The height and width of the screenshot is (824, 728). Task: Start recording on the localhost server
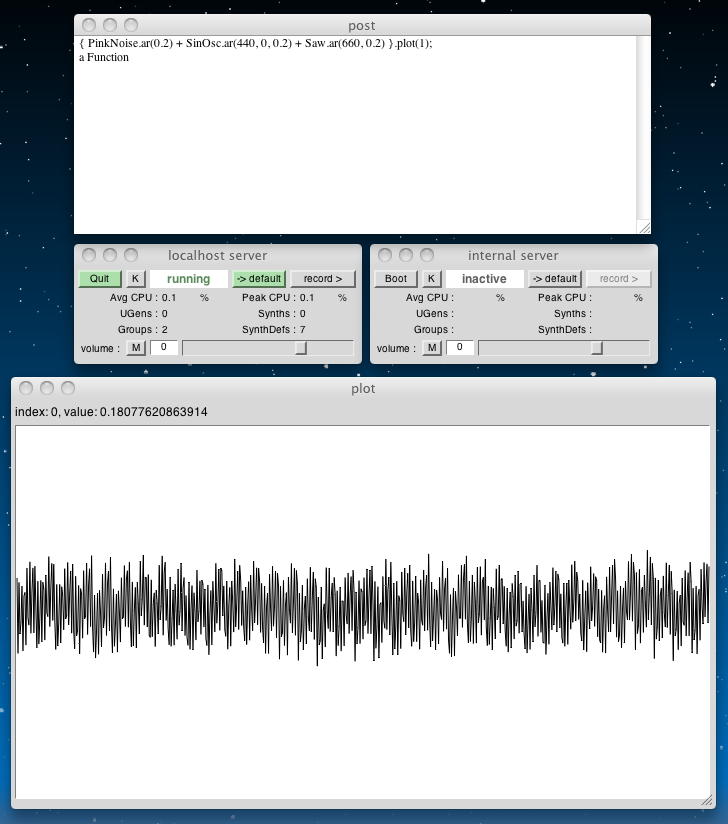pos(323,279)
